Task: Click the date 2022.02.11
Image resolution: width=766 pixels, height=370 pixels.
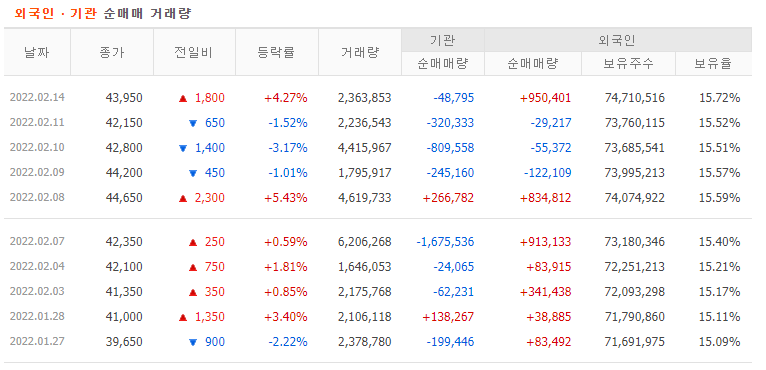Action: point(37,122)
